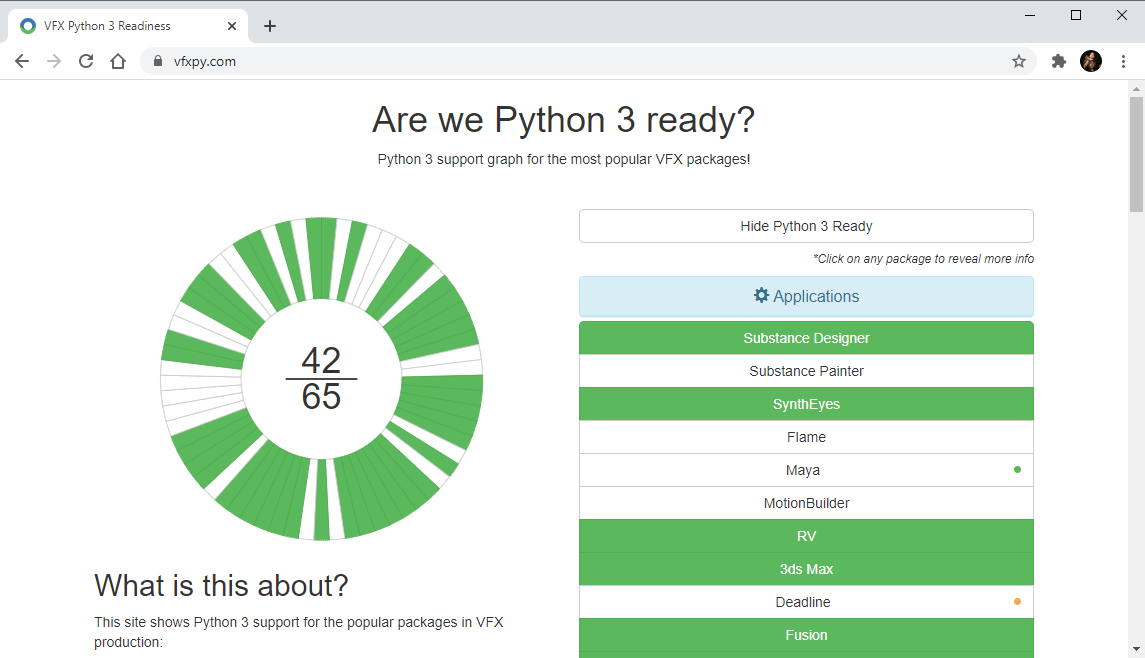This screenshot has height=658, width=1145.
Task: Expand the Substance Designer package row
Action: (806, 338)
